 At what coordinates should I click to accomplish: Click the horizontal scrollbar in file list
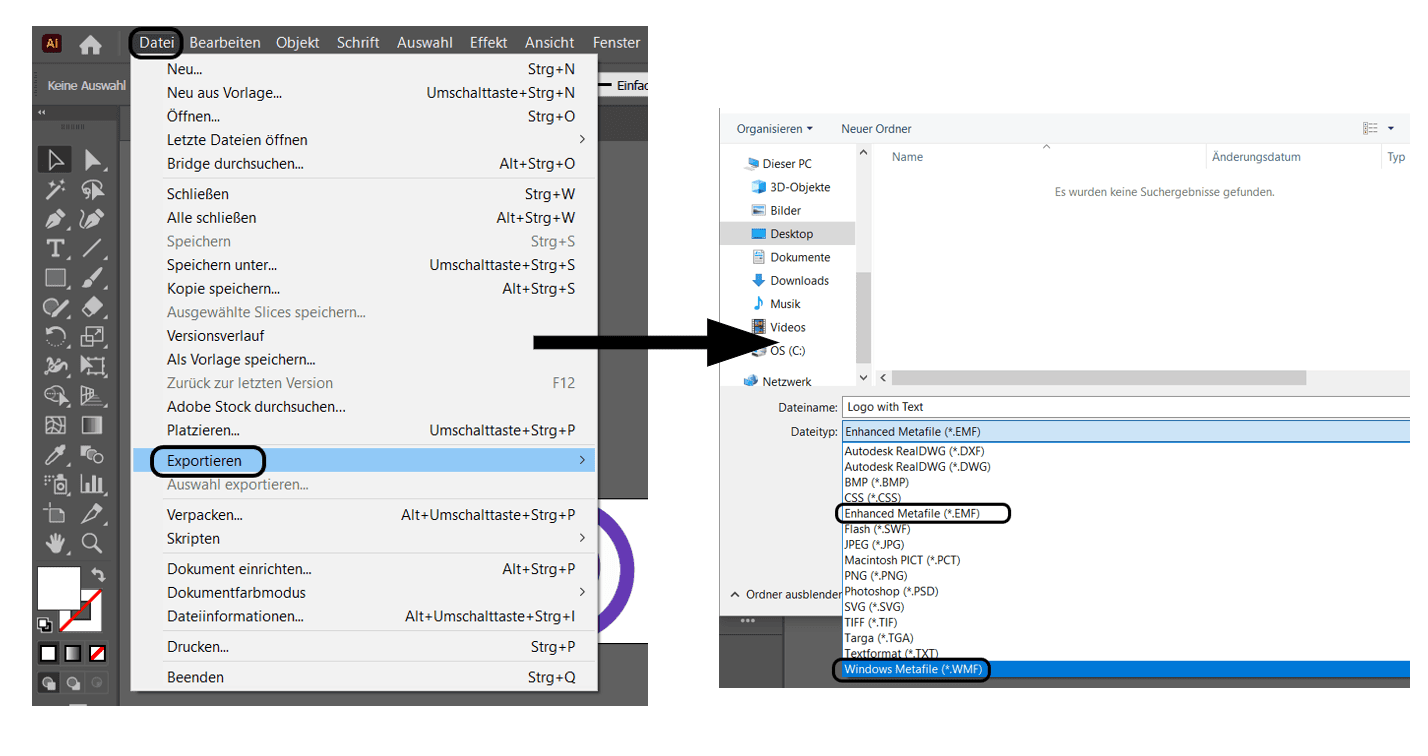pyautogui.click(x=1098, y=378)
